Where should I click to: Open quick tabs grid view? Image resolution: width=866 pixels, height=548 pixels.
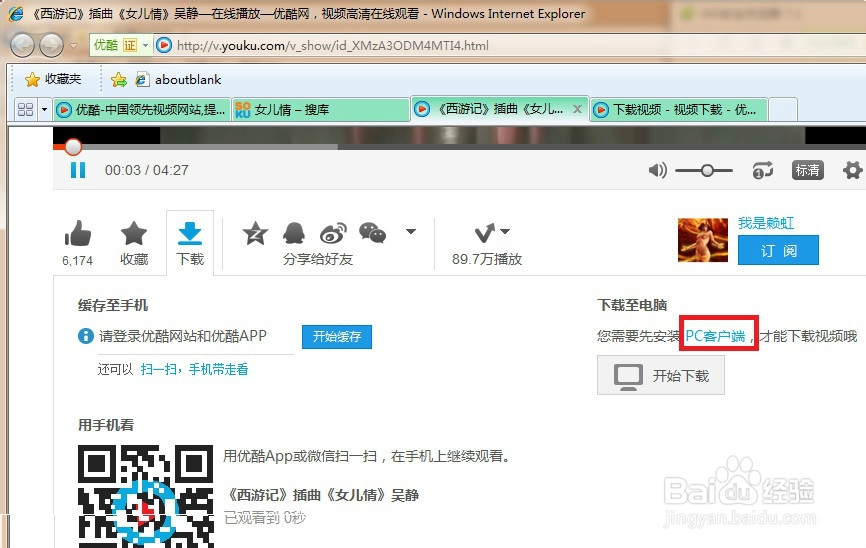click(26, 109)
